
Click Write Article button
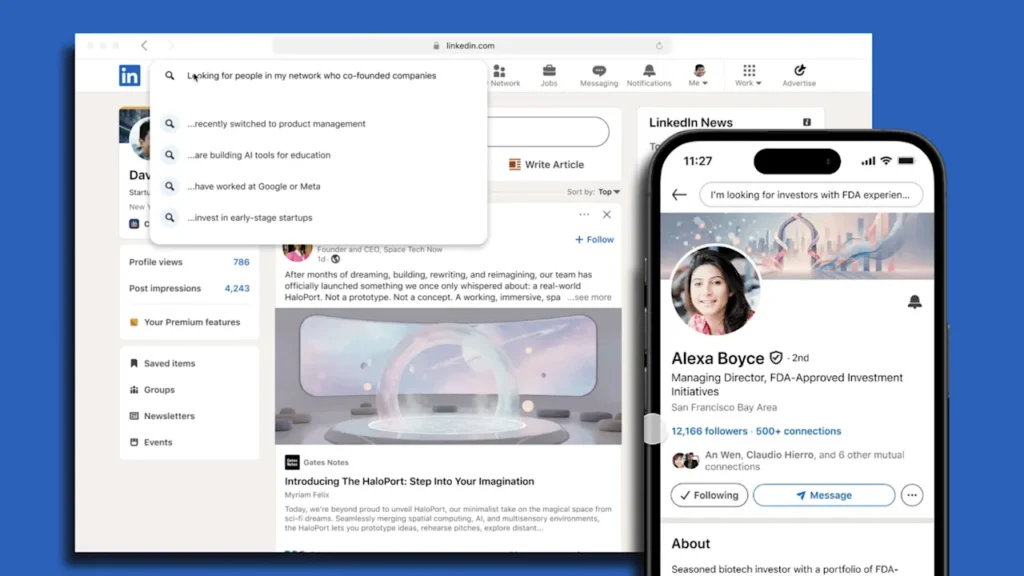pyautogui.click(x=547, y=164)
